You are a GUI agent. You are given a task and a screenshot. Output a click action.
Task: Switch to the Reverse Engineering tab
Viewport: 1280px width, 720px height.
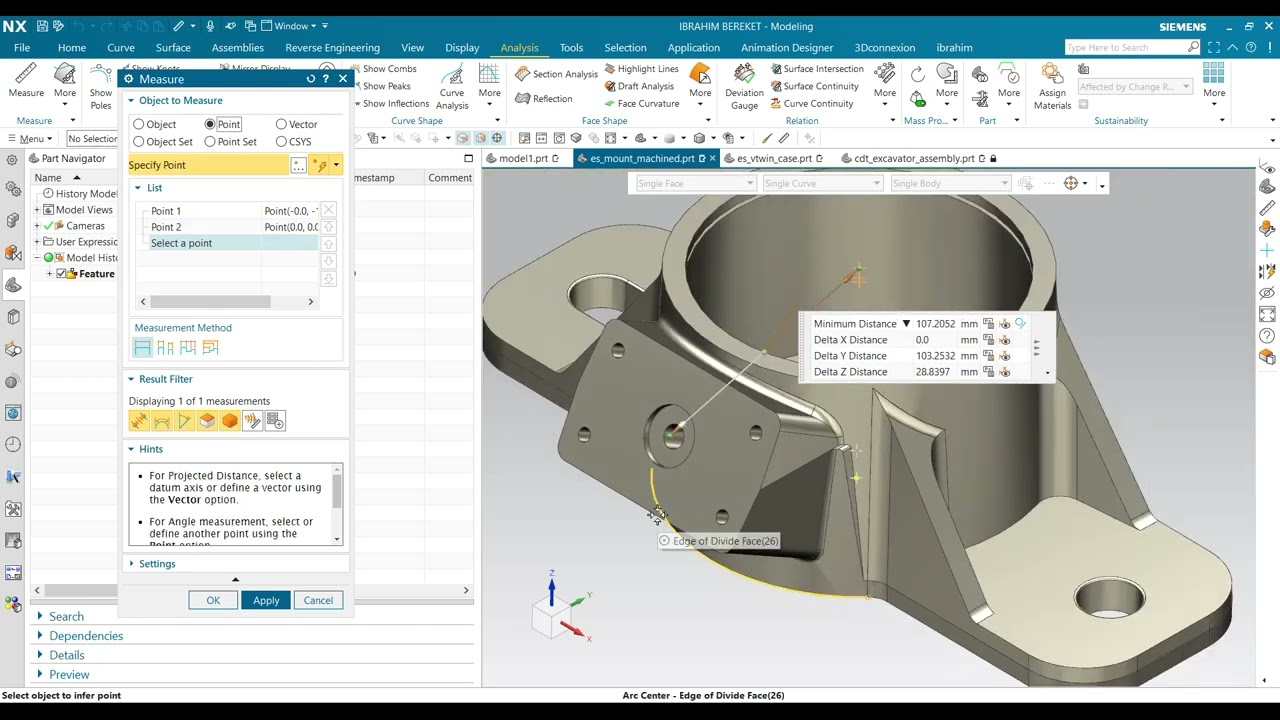(x=332, y=47)
